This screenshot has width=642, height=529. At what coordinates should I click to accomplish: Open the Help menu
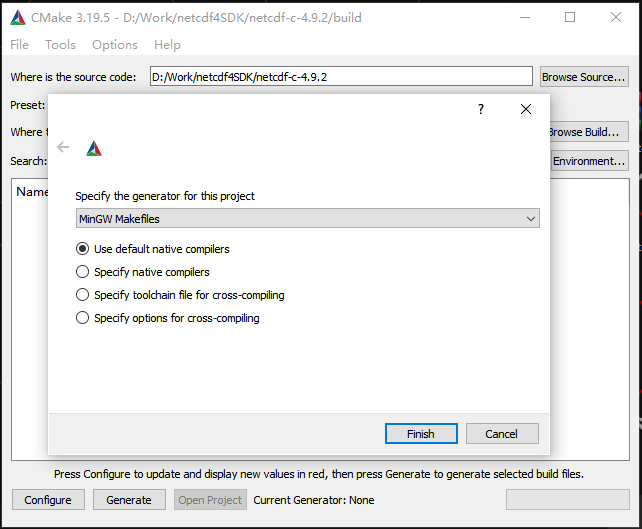click(x=167, y=45)
